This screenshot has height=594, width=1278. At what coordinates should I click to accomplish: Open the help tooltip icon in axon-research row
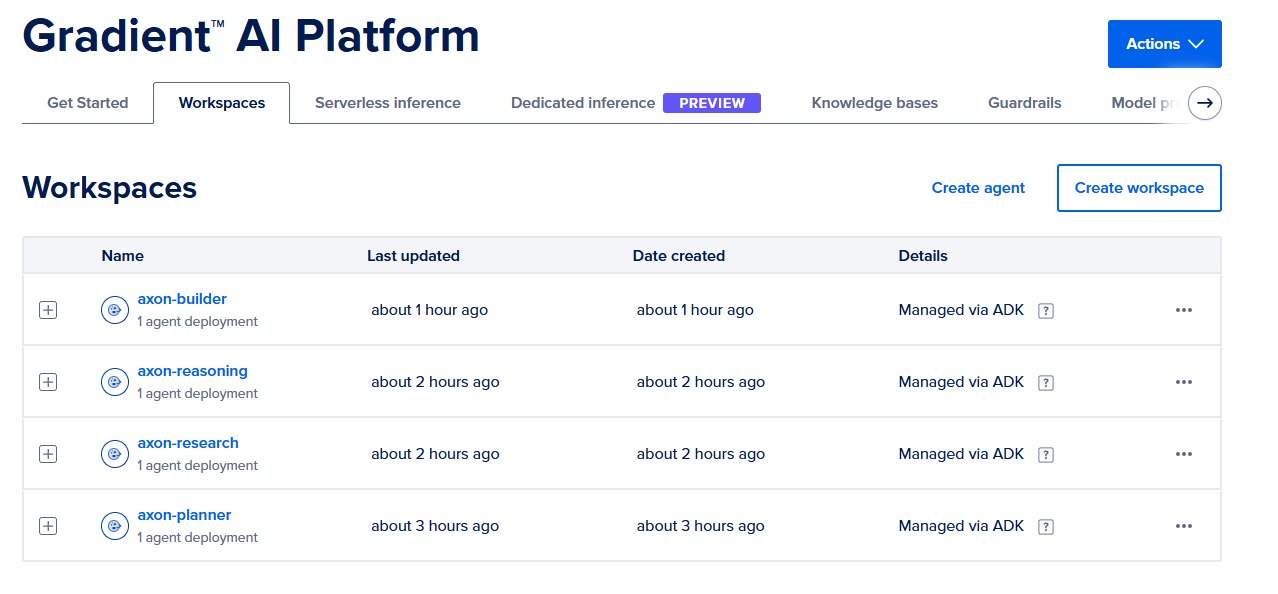(x=1046, y=455)
